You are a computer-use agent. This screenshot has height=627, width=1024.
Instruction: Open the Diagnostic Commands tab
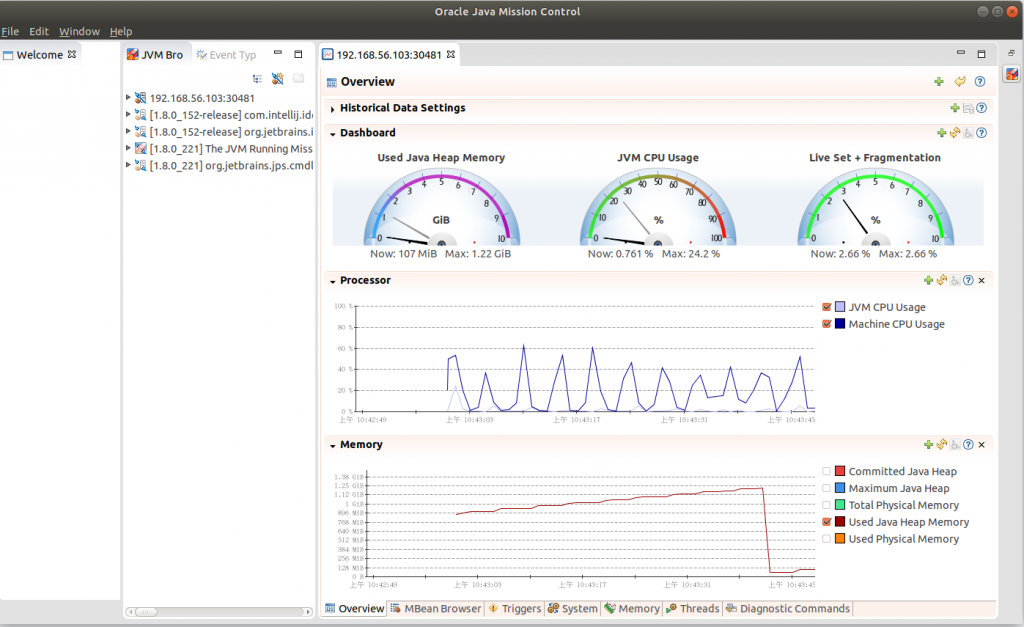pos(787,608)
